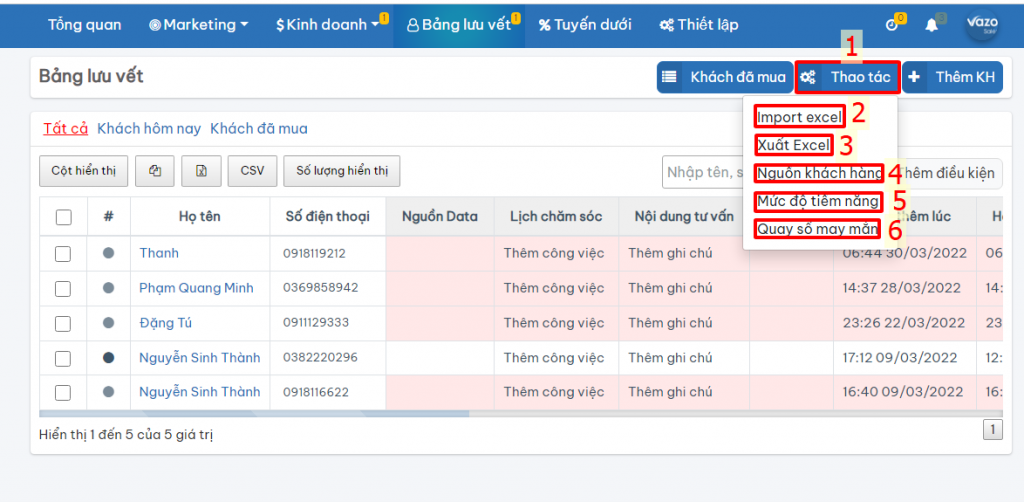The image size is (1024, 502).
Task: Click the status dot in Thanh's row
Action: point(109,253)
